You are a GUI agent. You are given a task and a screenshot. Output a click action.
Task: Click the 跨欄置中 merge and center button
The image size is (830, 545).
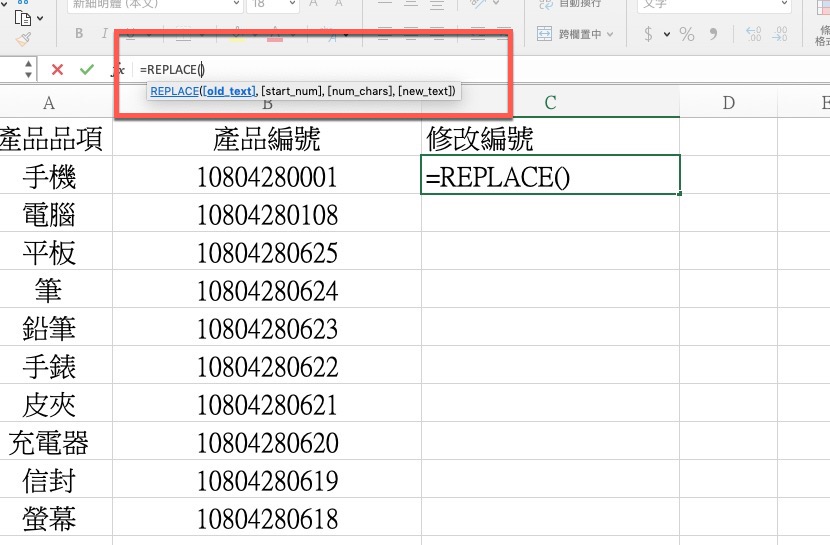569,34
